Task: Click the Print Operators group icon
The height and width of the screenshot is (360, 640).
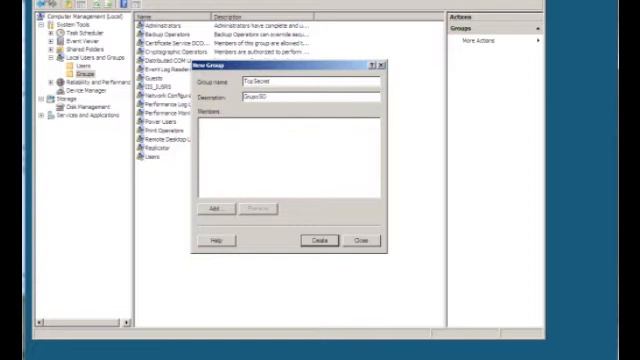Action: (140, 130)
